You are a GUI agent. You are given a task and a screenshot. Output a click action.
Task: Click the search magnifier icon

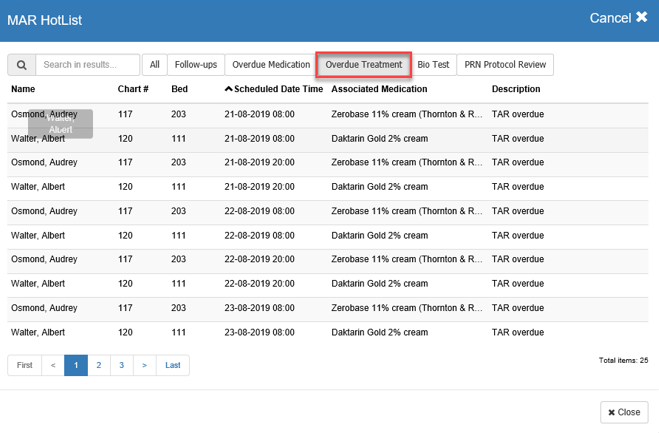click(x=22, y=65)
